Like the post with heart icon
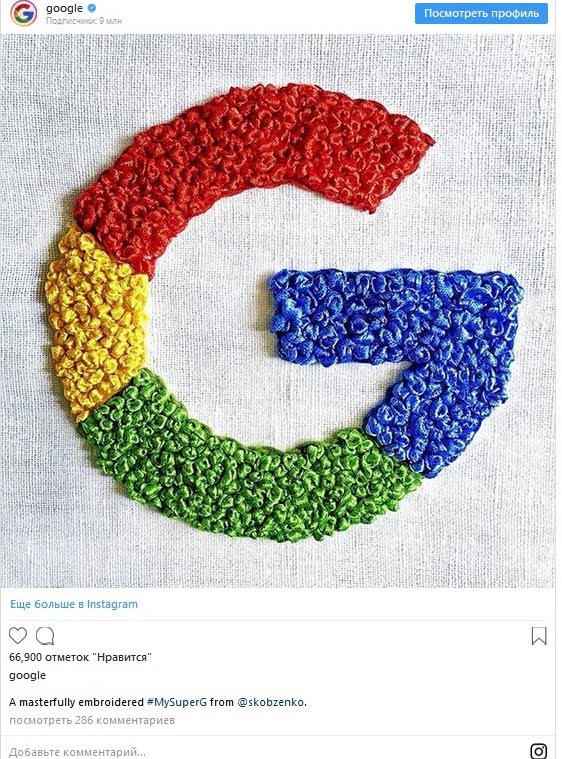This screenshot has height=759, width=562. pyautogui.click(x=18, y=636)
